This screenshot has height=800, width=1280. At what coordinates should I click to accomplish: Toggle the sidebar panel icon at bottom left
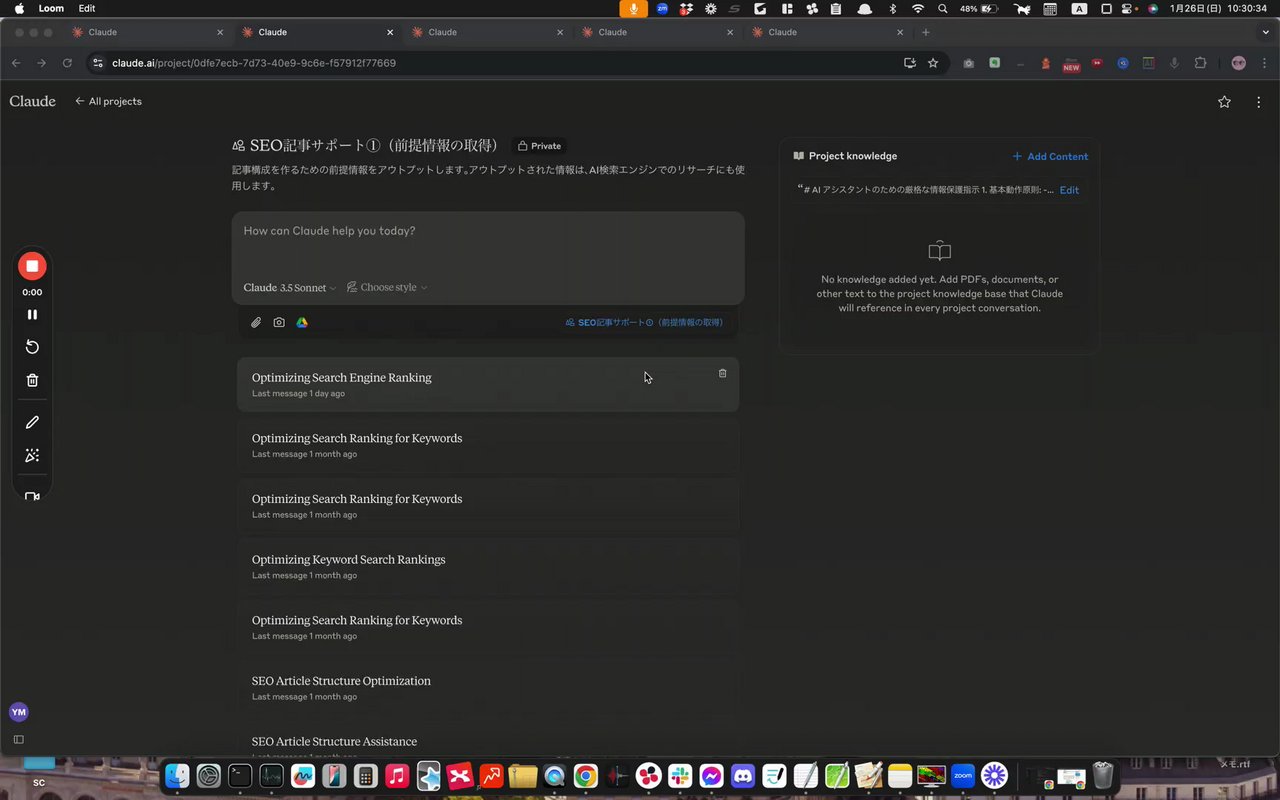tap(18, 740)
